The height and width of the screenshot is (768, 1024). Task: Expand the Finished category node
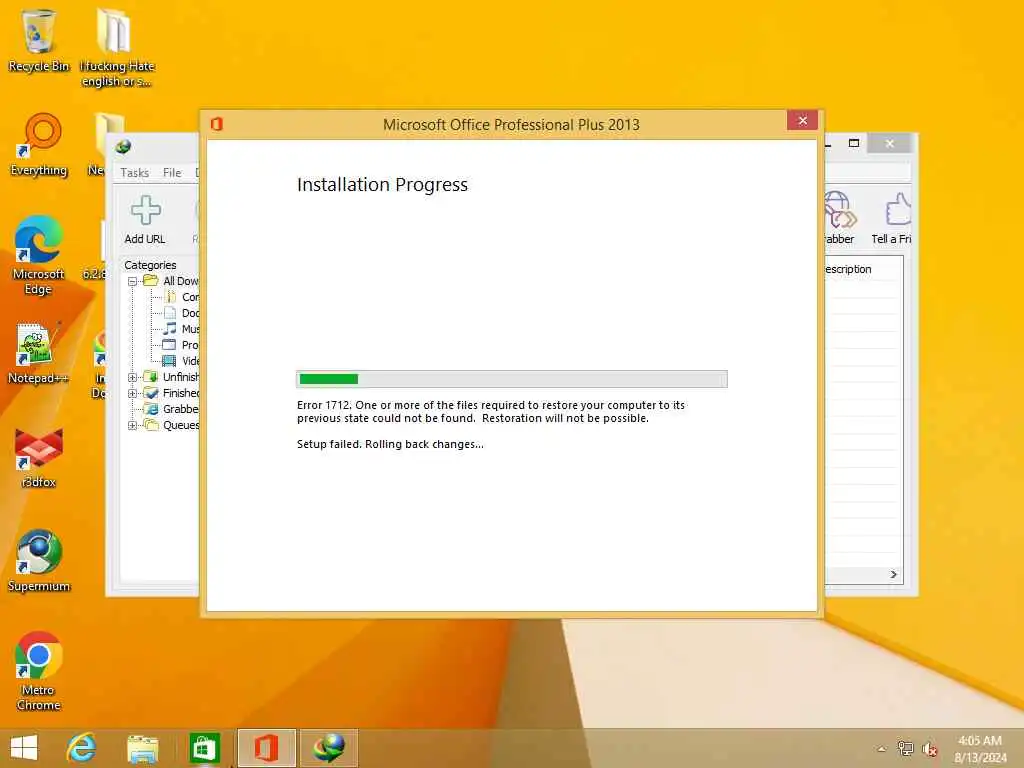[133, 393]
